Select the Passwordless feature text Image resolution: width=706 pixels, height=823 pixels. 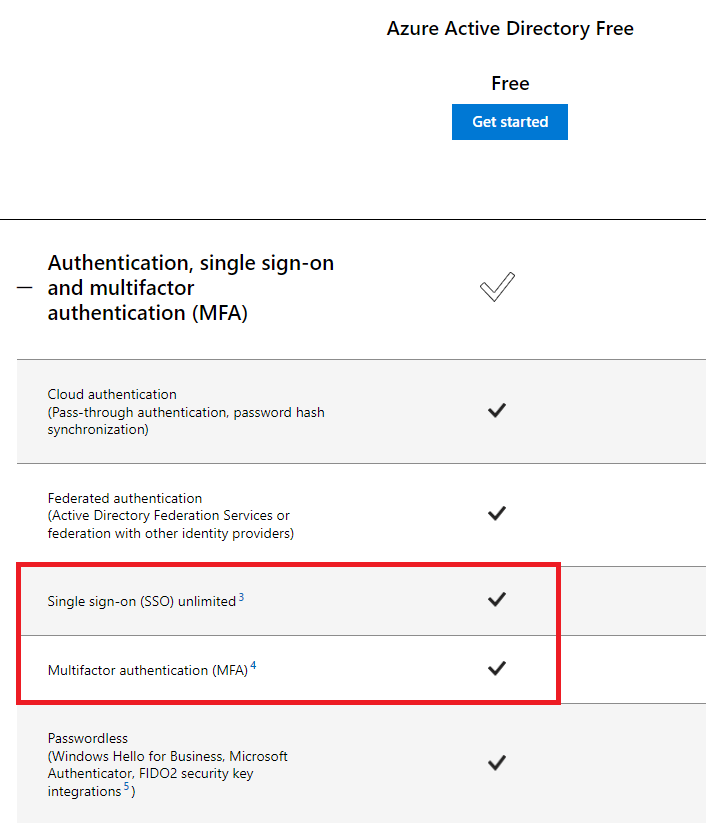167,765
